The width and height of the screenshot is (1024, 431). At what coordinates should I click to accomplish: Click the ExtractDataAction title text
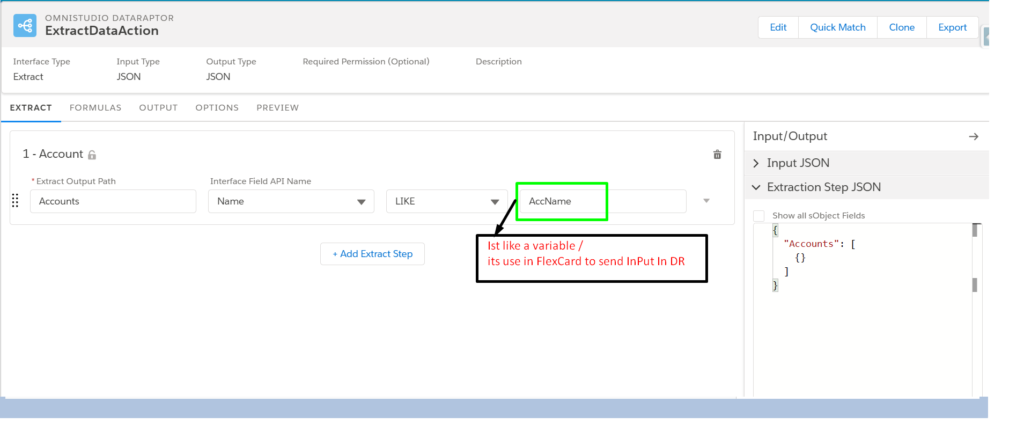[102, 31]
